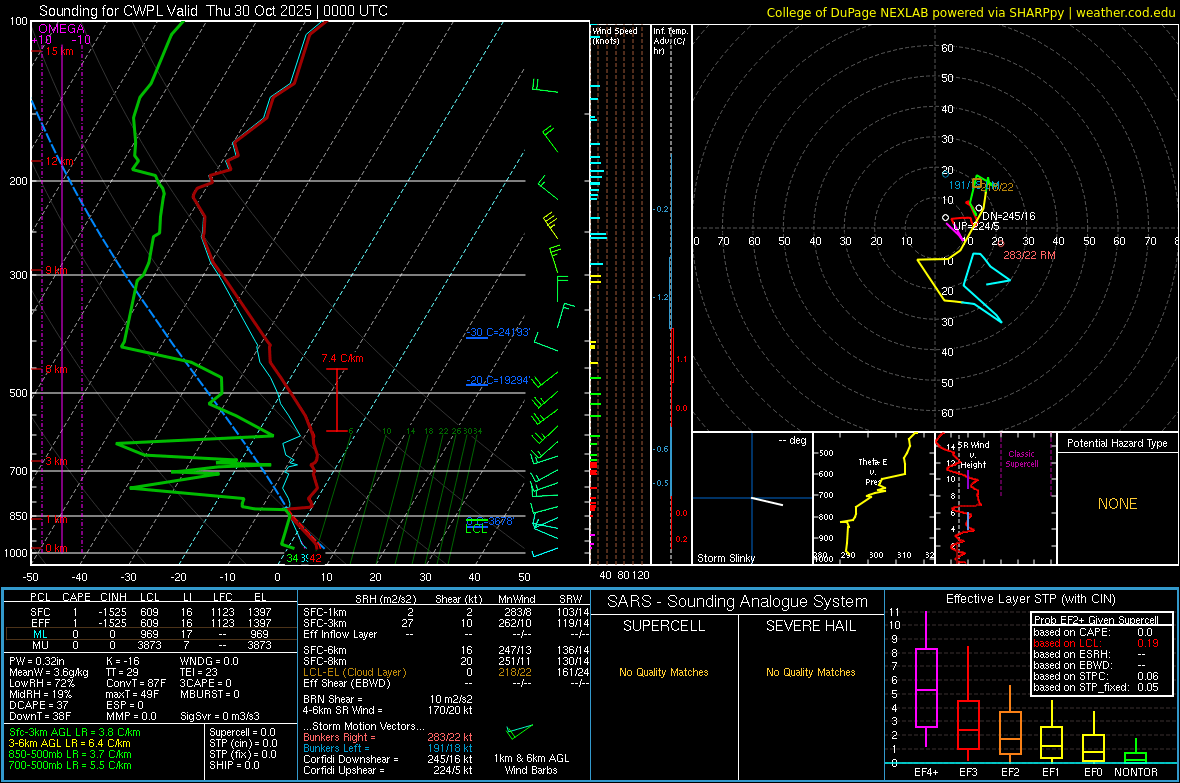Select the highlighted 'ML' parcel row label
The width and height of the screenshot is (1180, 783).
[x=41, y=635]
